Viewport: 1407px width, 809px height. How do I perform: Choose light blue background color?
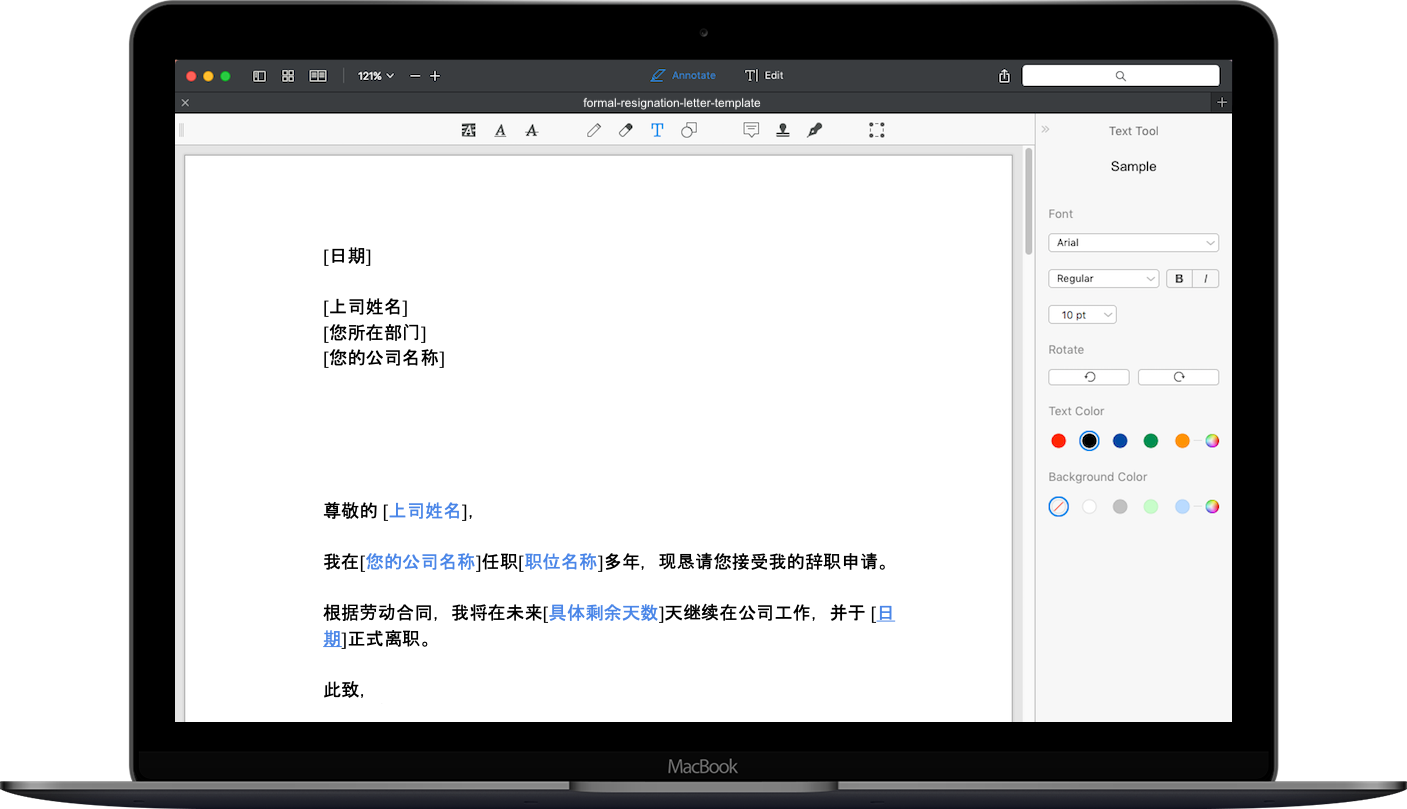1182,507
